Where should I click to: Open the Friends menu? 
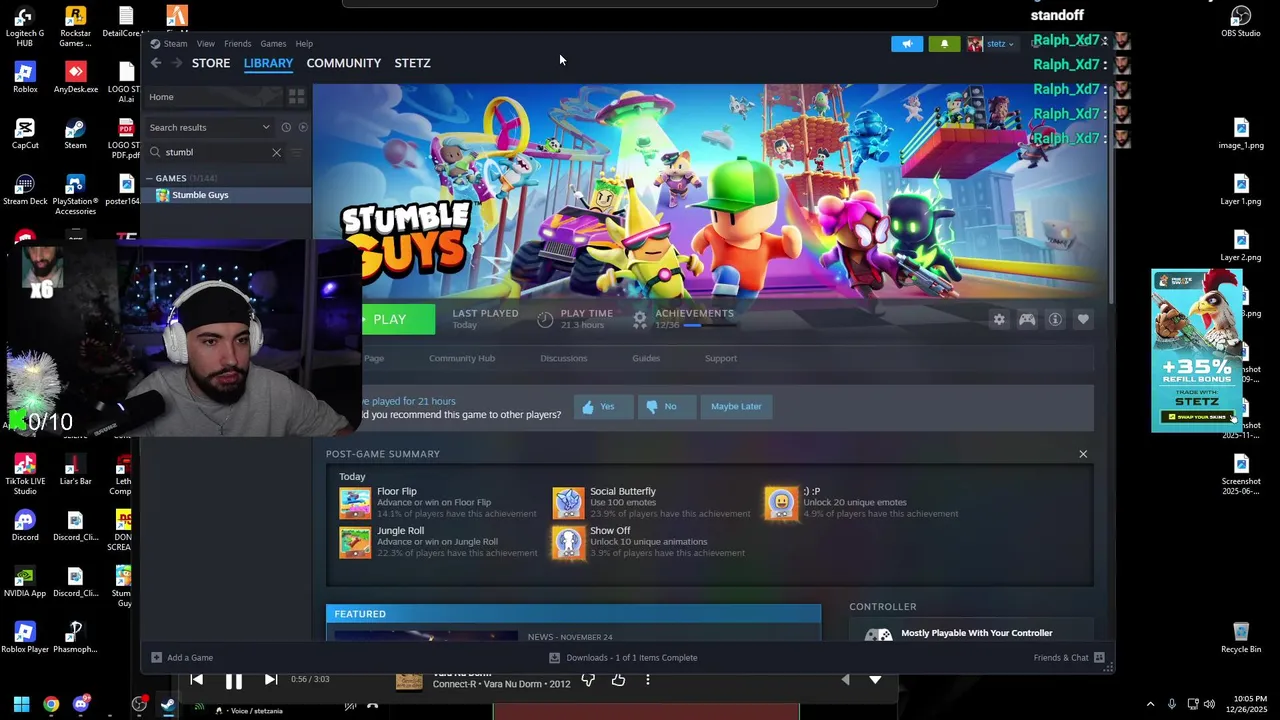(x=238, y=44)
